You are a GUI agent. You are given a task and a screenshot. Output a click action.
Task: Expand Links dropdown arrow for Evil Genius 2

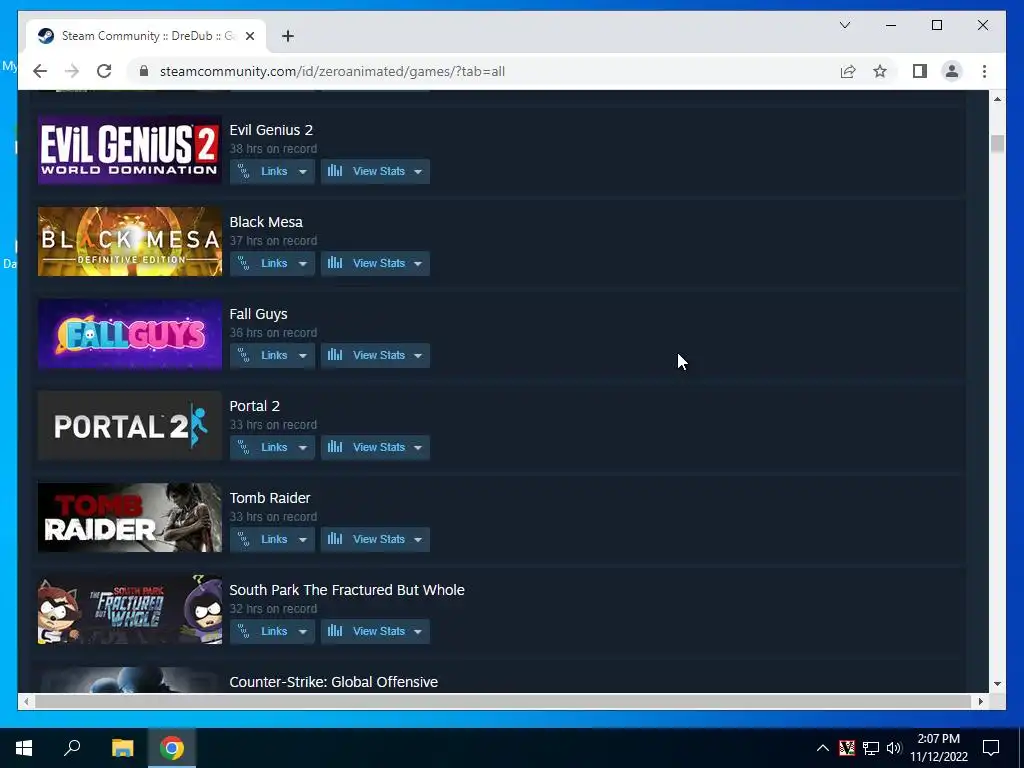[x=302, y=172]
